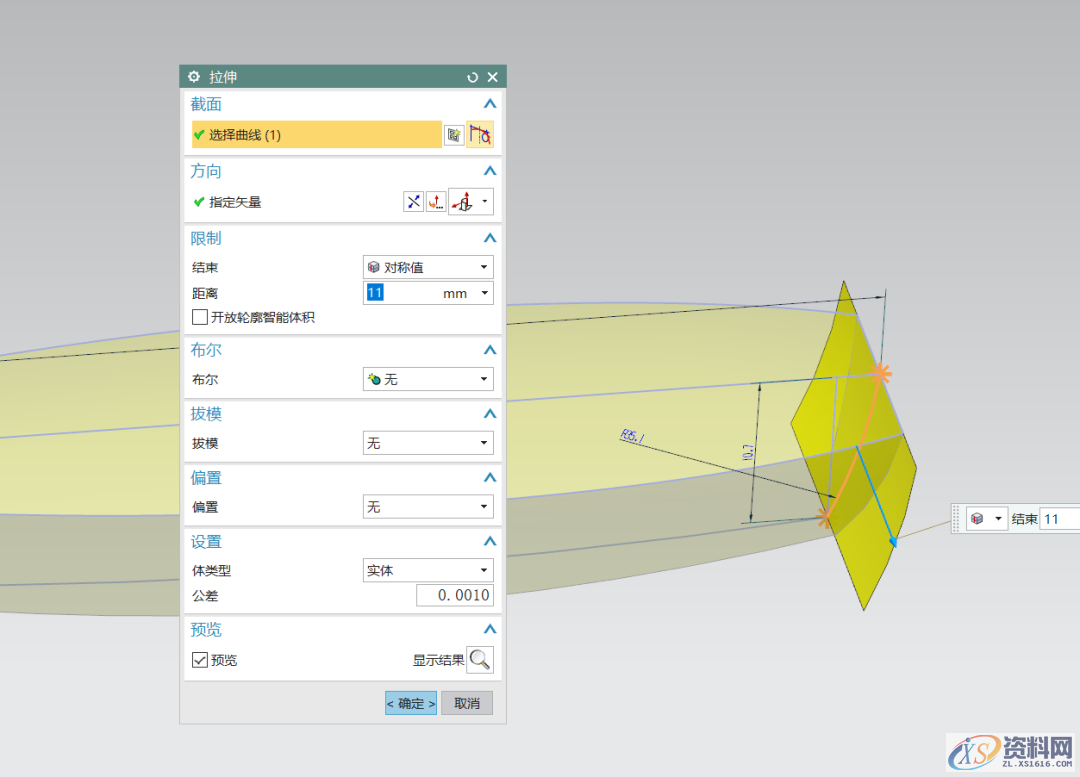Screen dimensions: 1080x777
Task: Enable the 开放轮廓智能体积 checkbox
Action: [x=201, y=317]
